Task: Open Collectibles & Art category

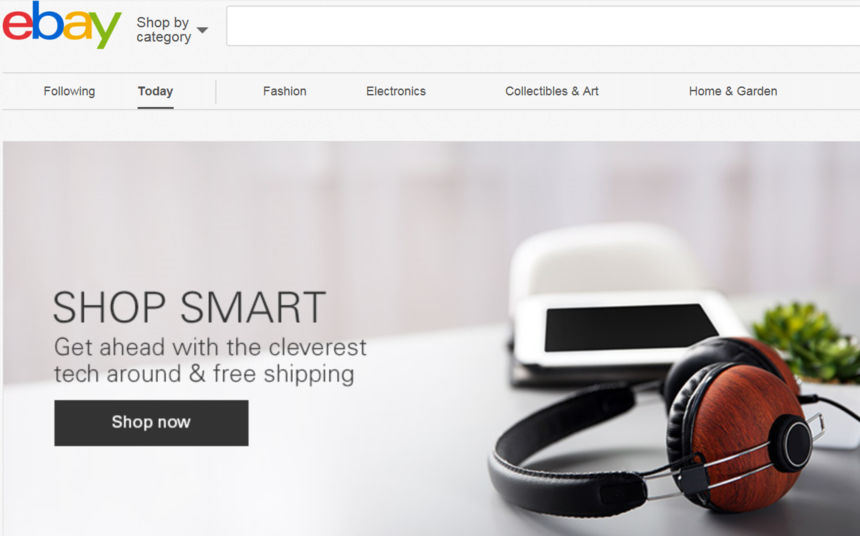Action: coord(552,91)
